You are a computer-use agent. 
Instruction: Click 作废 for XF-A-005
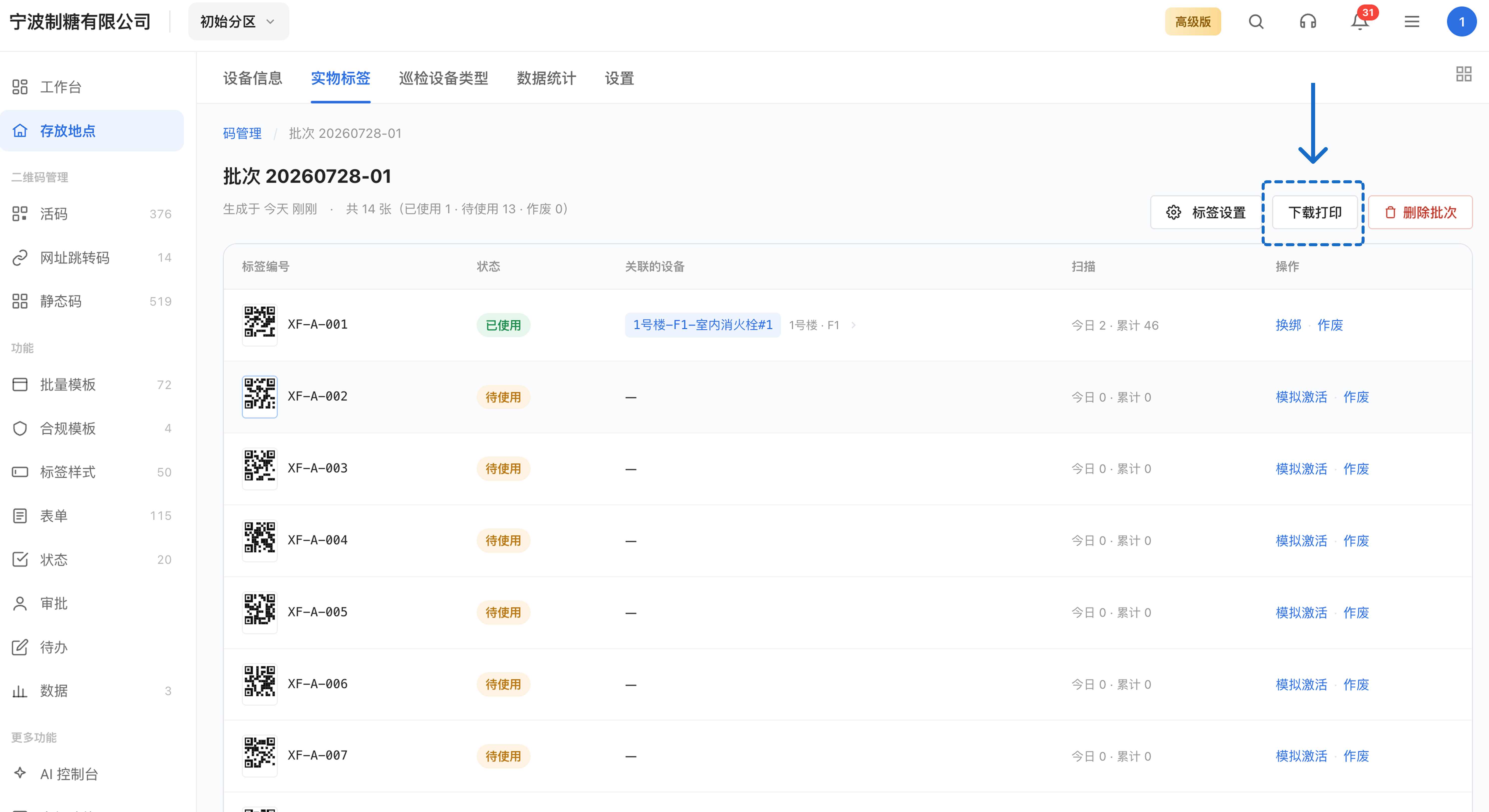tap(1356, 613)
